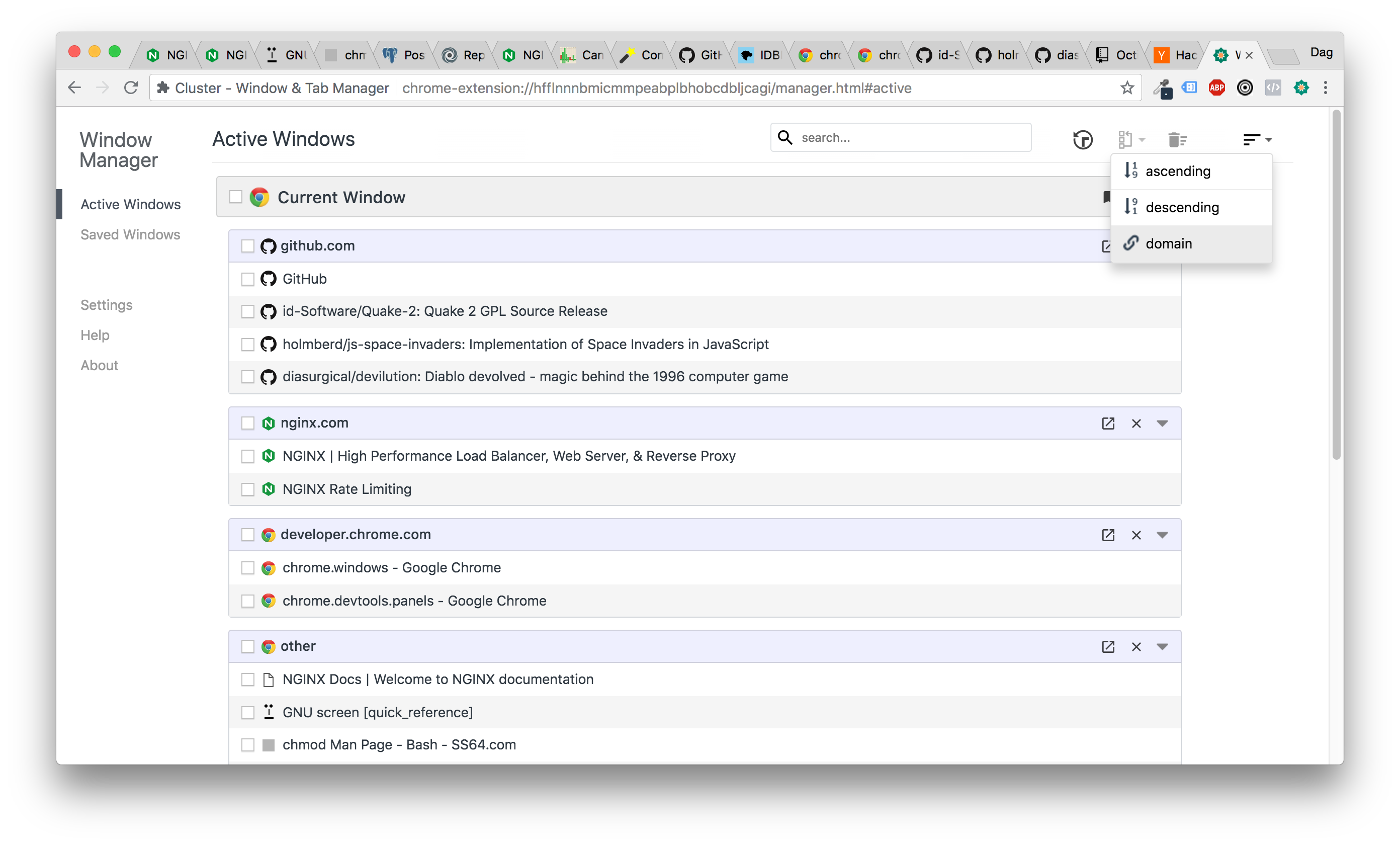1400x845 pixels.
Task: Click the Dag profile button
Action: coord(1321,52)
